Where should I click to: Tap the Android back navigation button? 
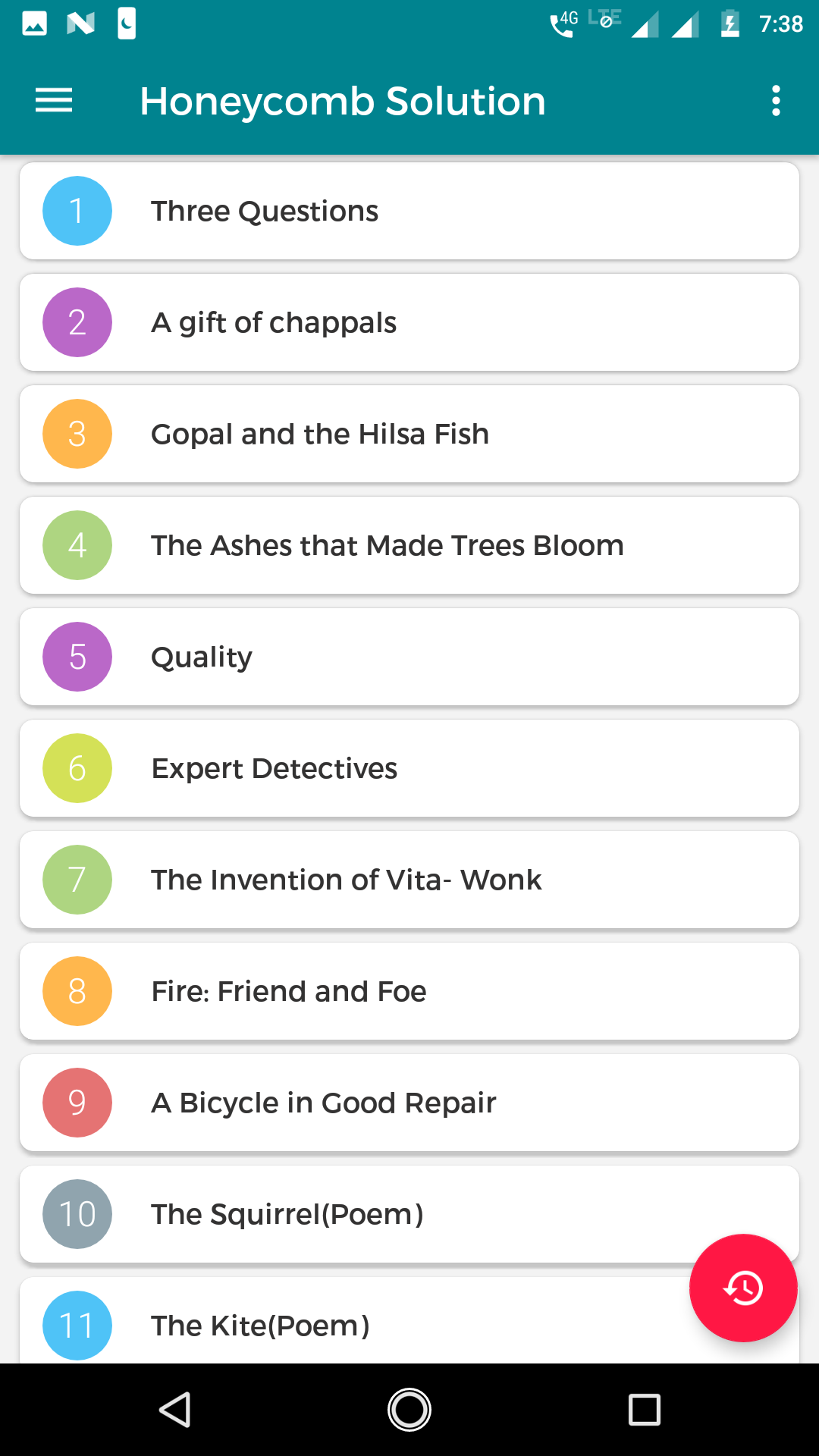click(x=175, y=1410)
